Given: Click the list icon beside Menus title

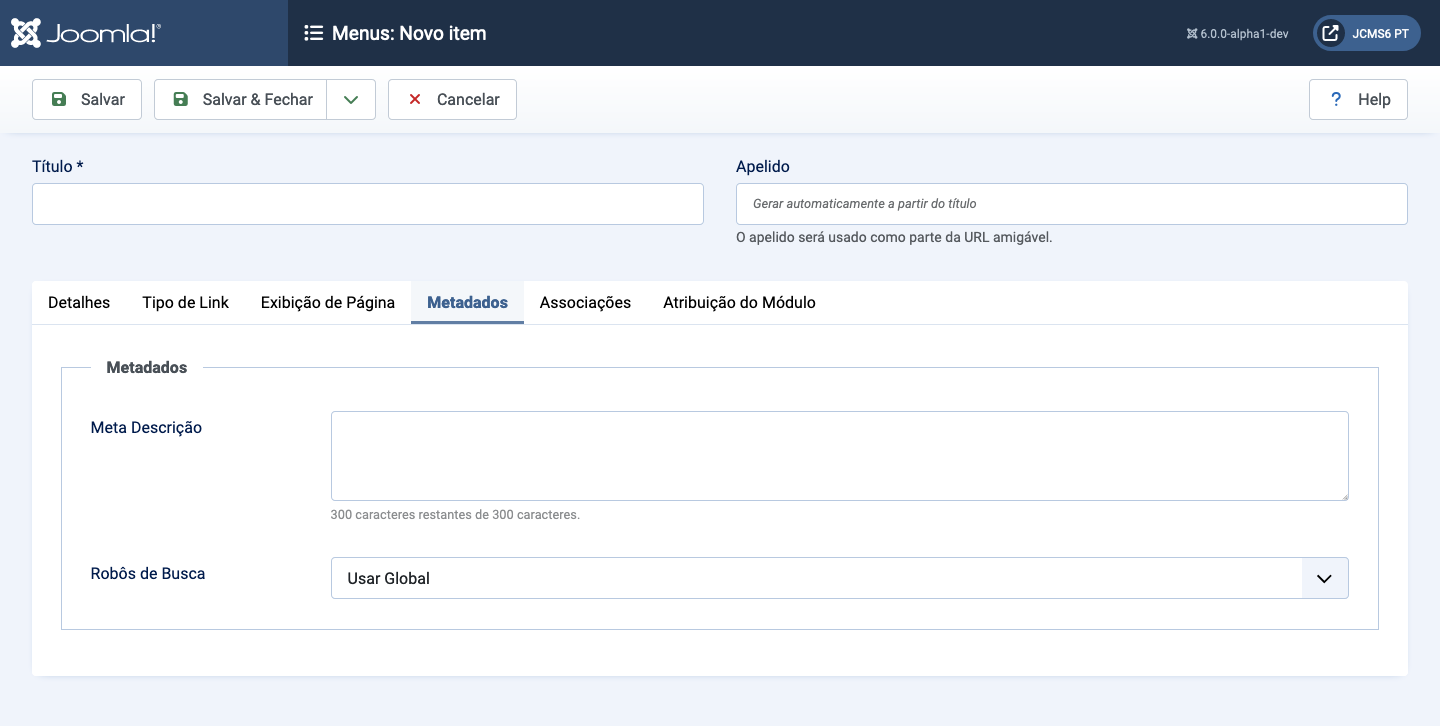Looking at the screenshot, I should pyautogui.click(x=313, y=33).
